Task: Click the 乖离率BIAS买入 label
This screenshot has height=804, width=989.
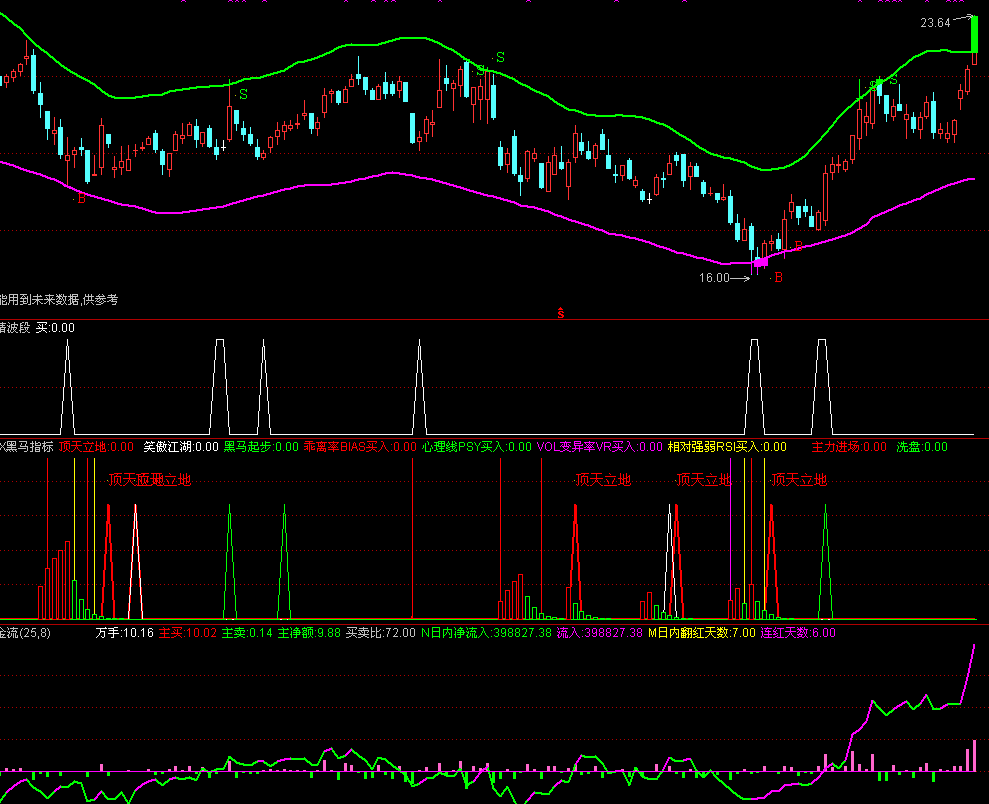Action: click(359, 447)
